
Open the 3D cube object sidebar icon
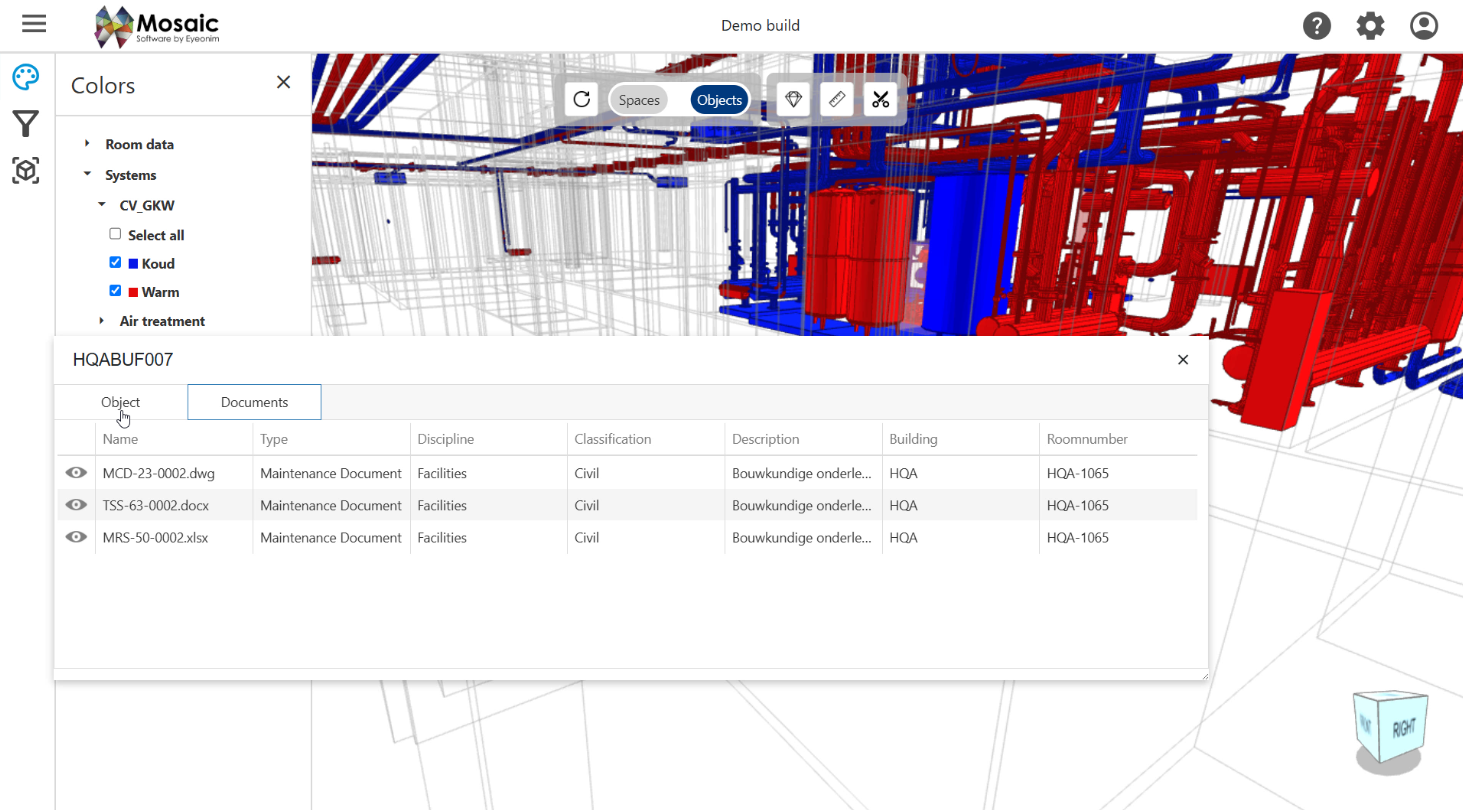pos(26,171)
